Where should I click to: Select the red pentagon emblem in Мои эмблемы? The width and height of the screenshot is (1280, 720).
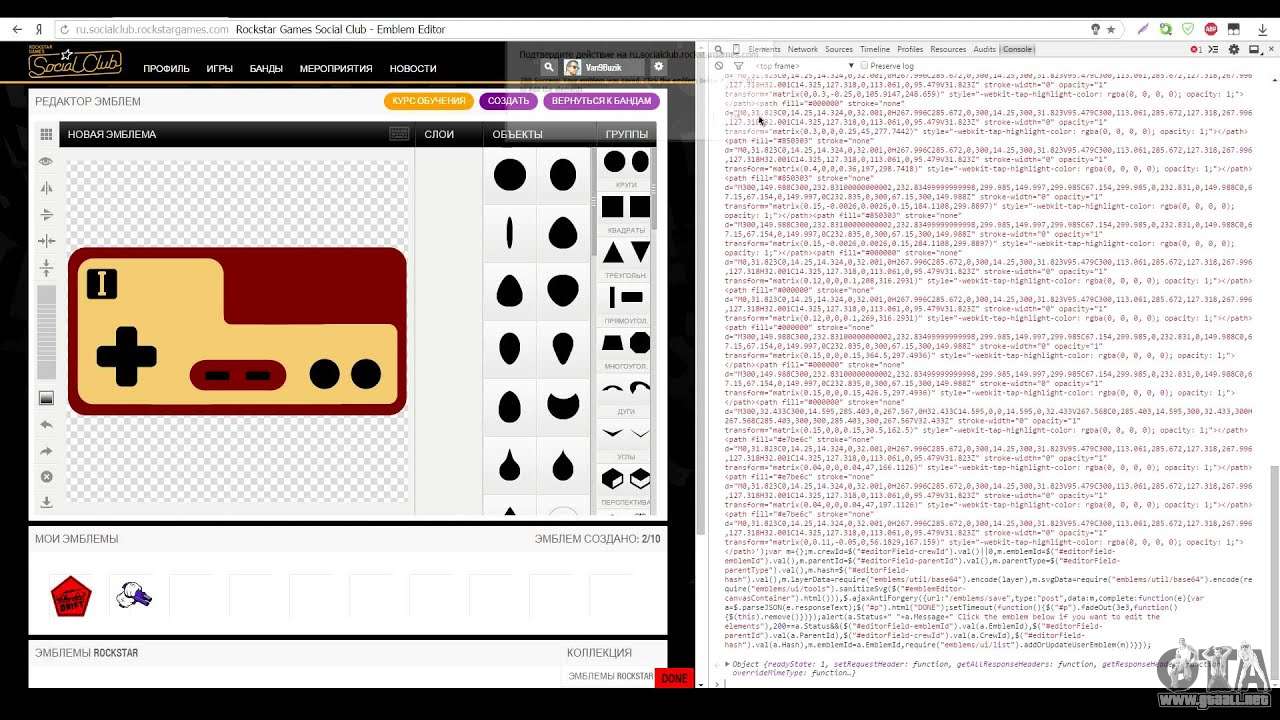(x=71, y=596)
